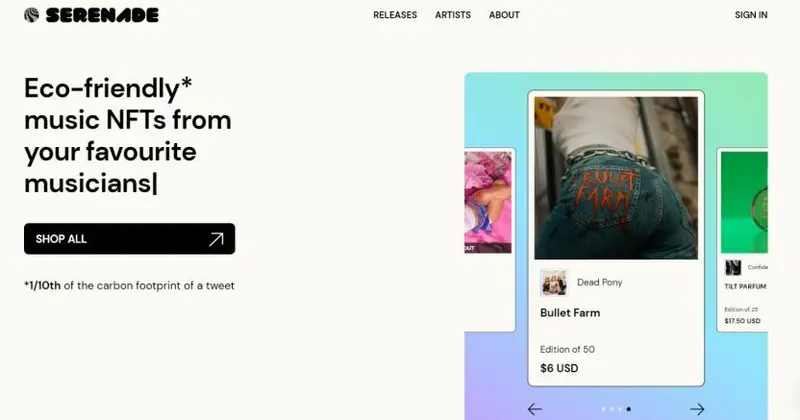Select the third carousel pagination dot
Screen dimensions: 800x420
620,409
